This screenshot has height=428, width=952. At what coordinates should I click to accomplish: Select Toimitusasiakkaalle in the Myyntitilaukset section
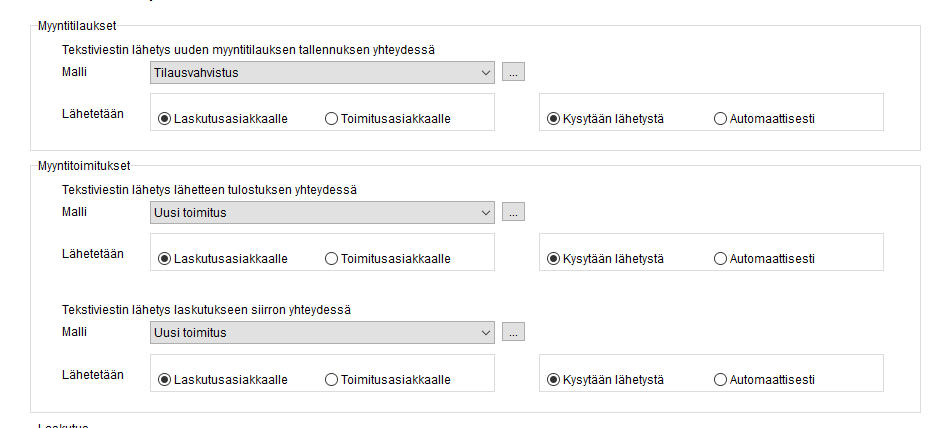pyautogui.click(x=332, y=119)
